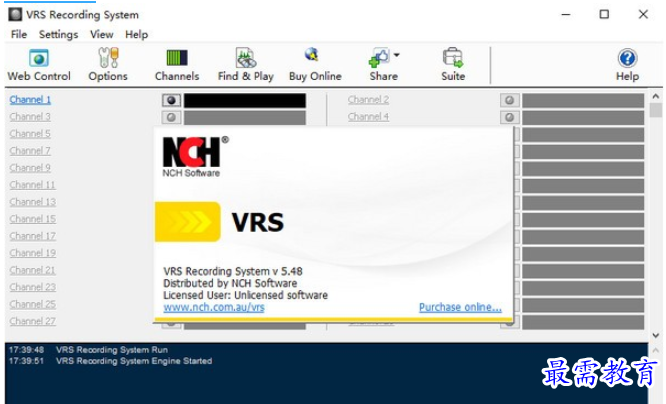Click "Licensed User: Unlicensed software" text
666x404 pixels.
(x=246, y=295)
